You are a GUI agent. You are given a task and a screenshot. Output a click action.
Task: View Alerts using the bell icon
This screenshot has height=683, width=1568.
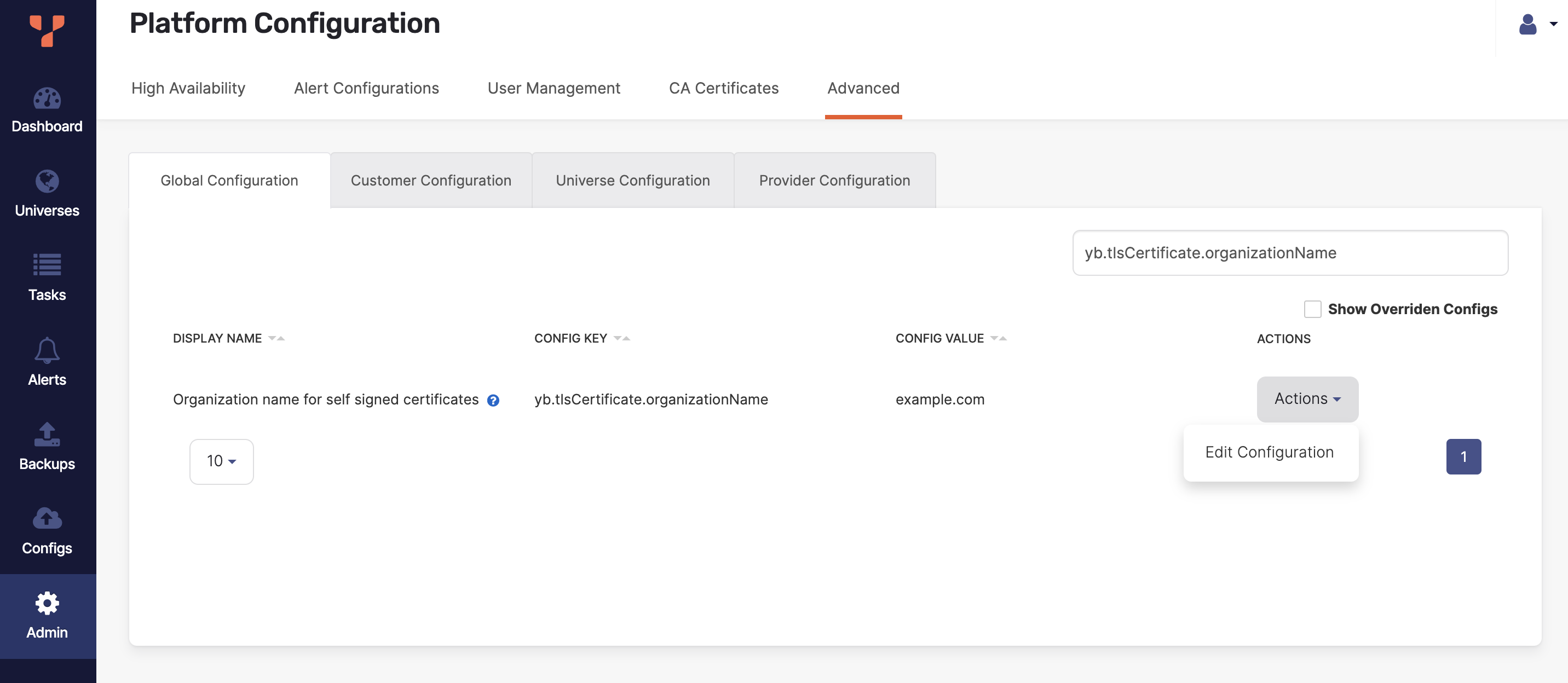coord(47,362)
